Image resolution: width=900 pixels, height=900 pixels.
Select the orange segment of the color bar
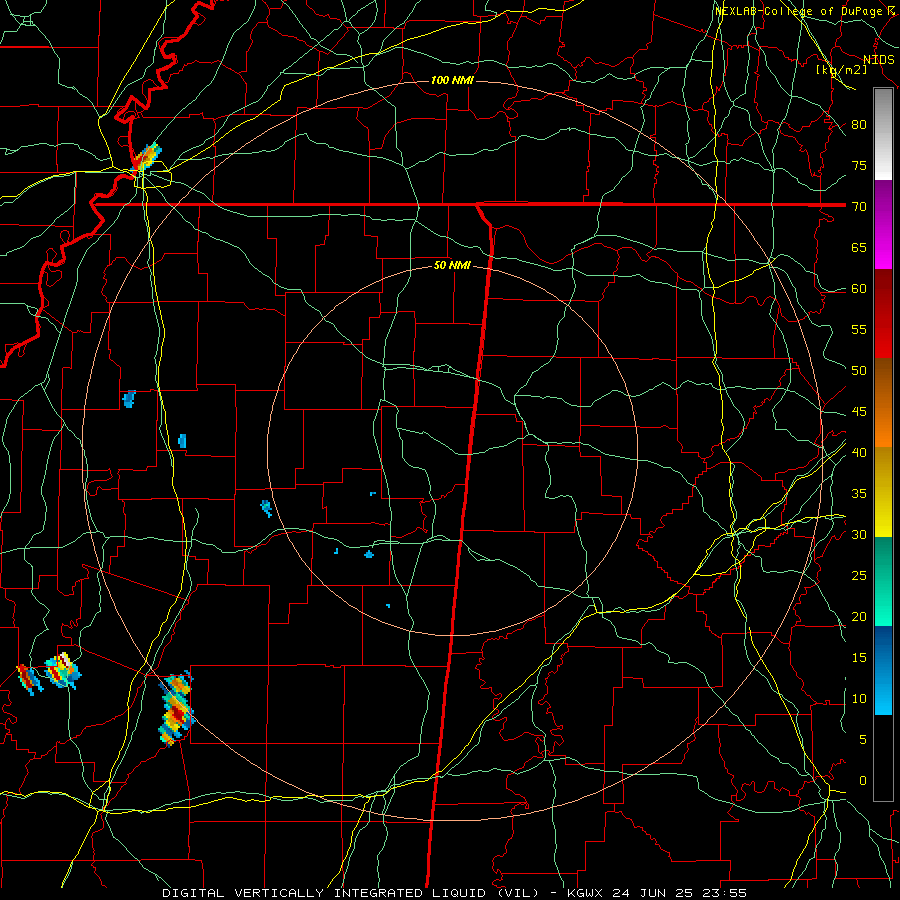click(x=883, y=403)
